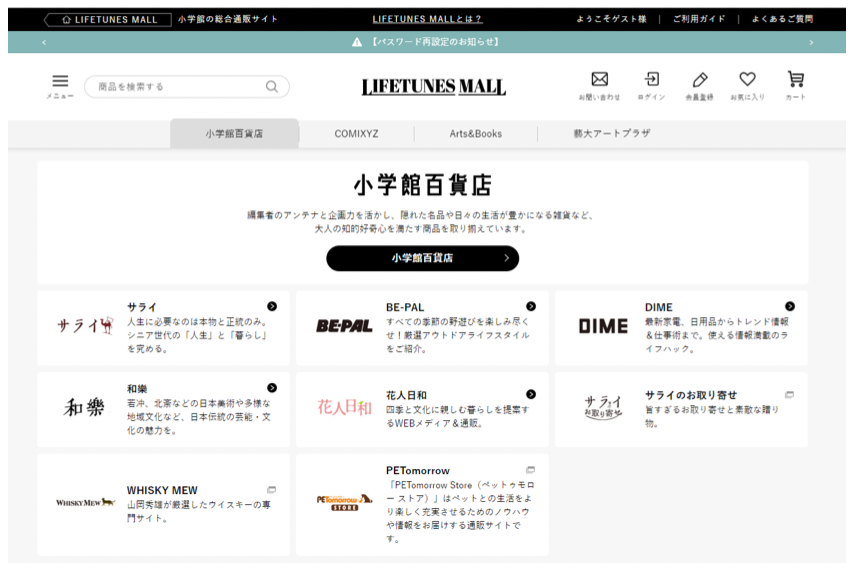Switch to the 藝大アートプラザ tab
Image resolution: width=856 pixels, height=571 pixels.
[x=611, y=134]
